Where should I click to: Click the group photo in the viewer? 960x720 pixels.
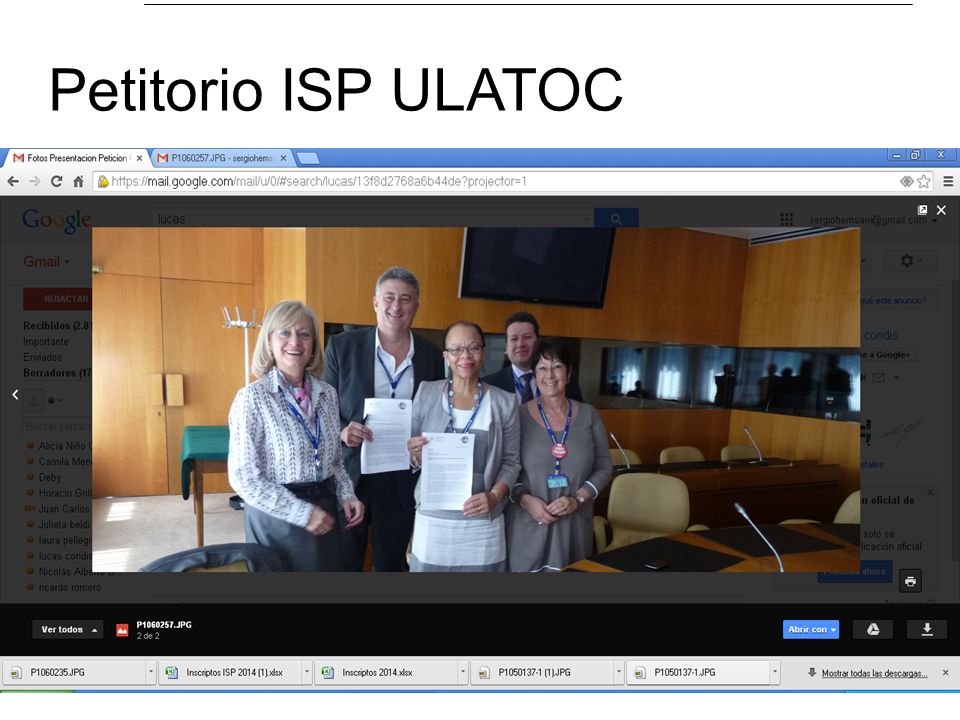pos(476,400)
